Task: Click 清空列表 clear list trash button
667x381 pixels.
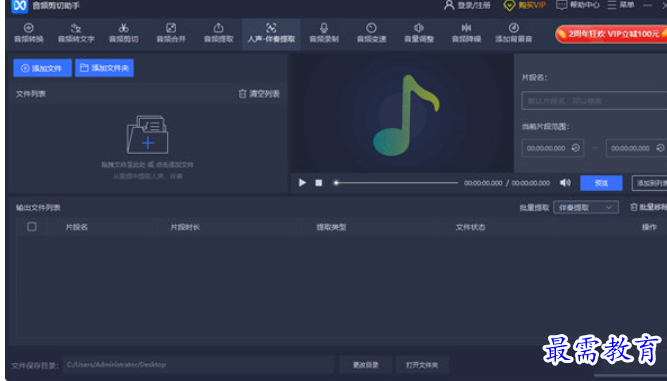Action: click(x=259, y=94)
